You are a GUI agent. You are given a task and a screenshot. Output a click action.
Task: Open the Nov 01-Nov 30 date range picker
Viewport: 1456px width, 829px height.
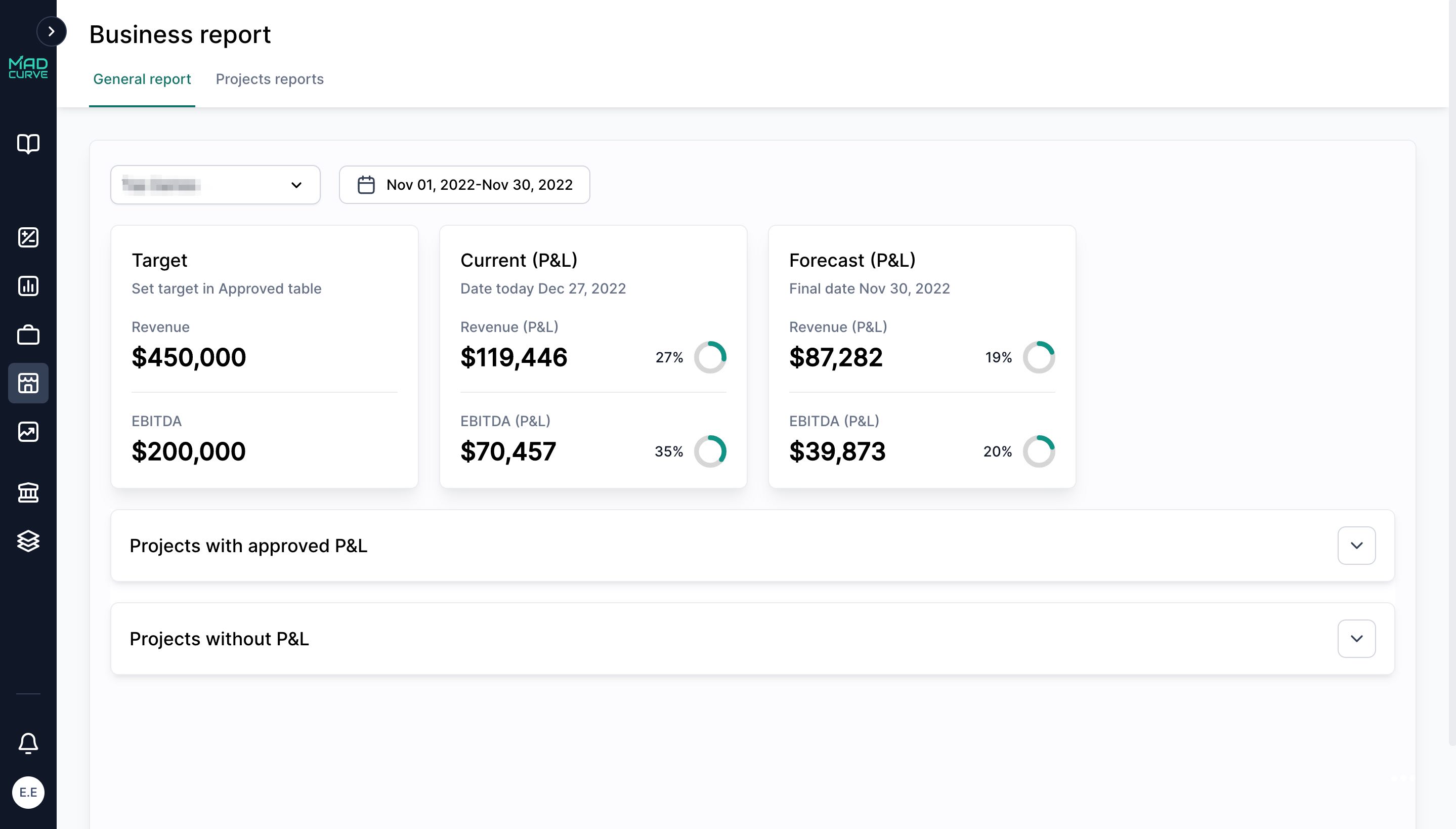coord(464,184)
